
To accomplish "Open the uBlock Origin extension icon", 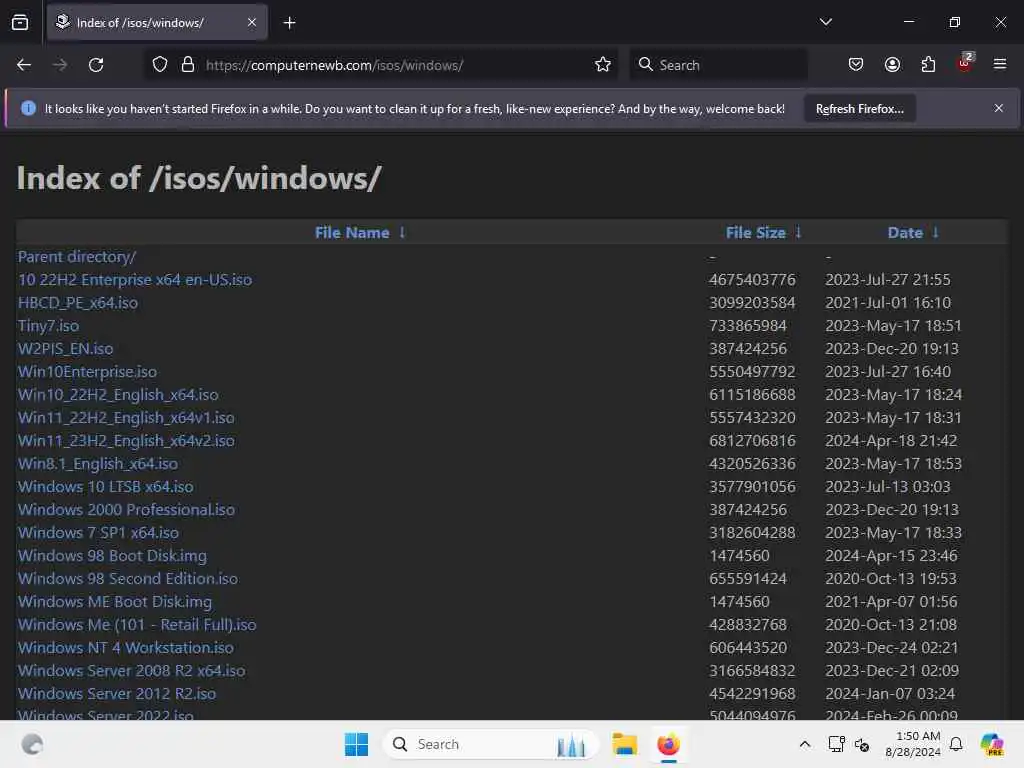I will point(965,63).
